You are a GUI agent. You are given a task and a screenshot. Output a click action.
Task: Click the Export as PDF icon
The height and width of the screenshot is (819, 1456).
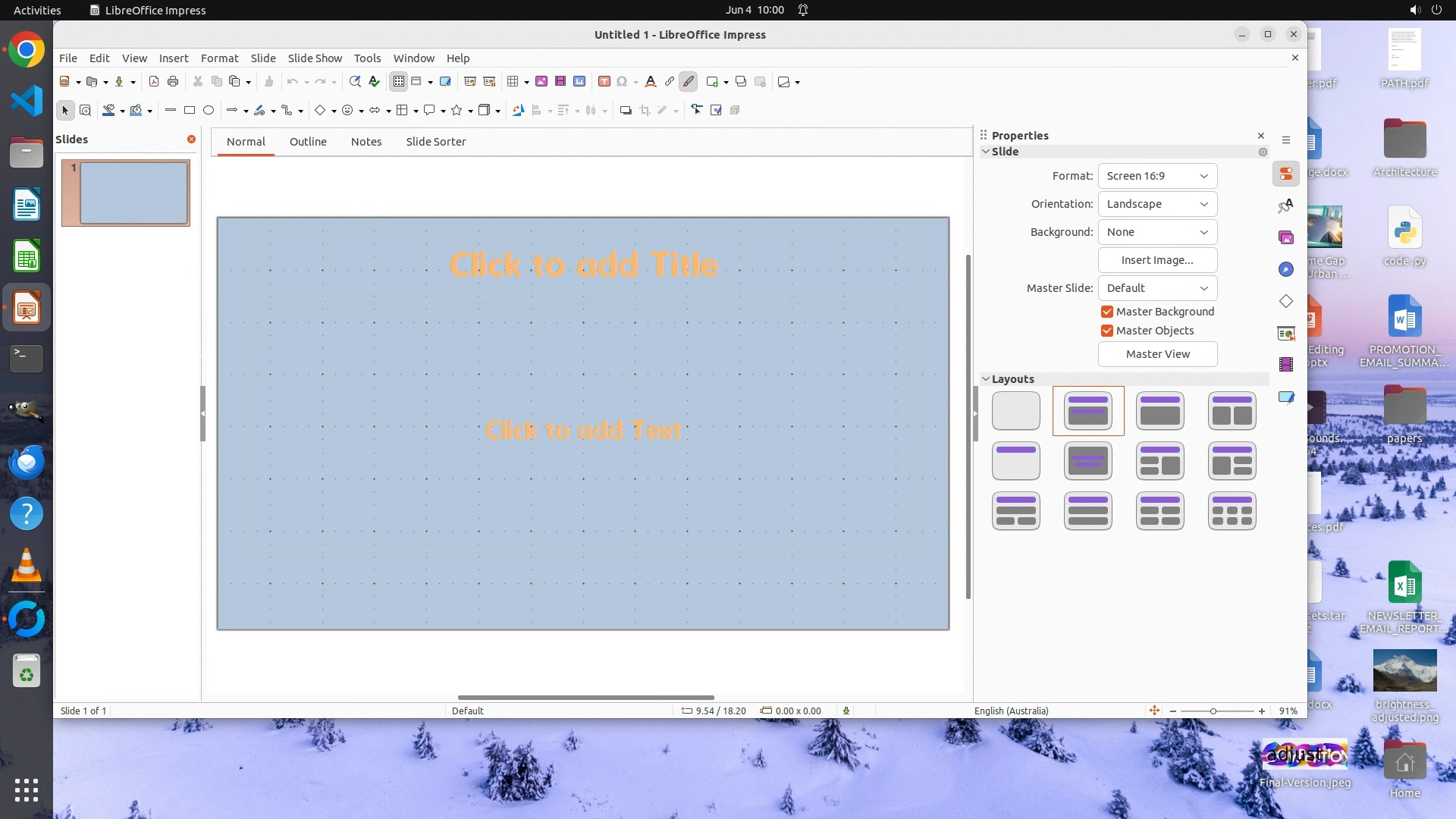click(154, 82)
